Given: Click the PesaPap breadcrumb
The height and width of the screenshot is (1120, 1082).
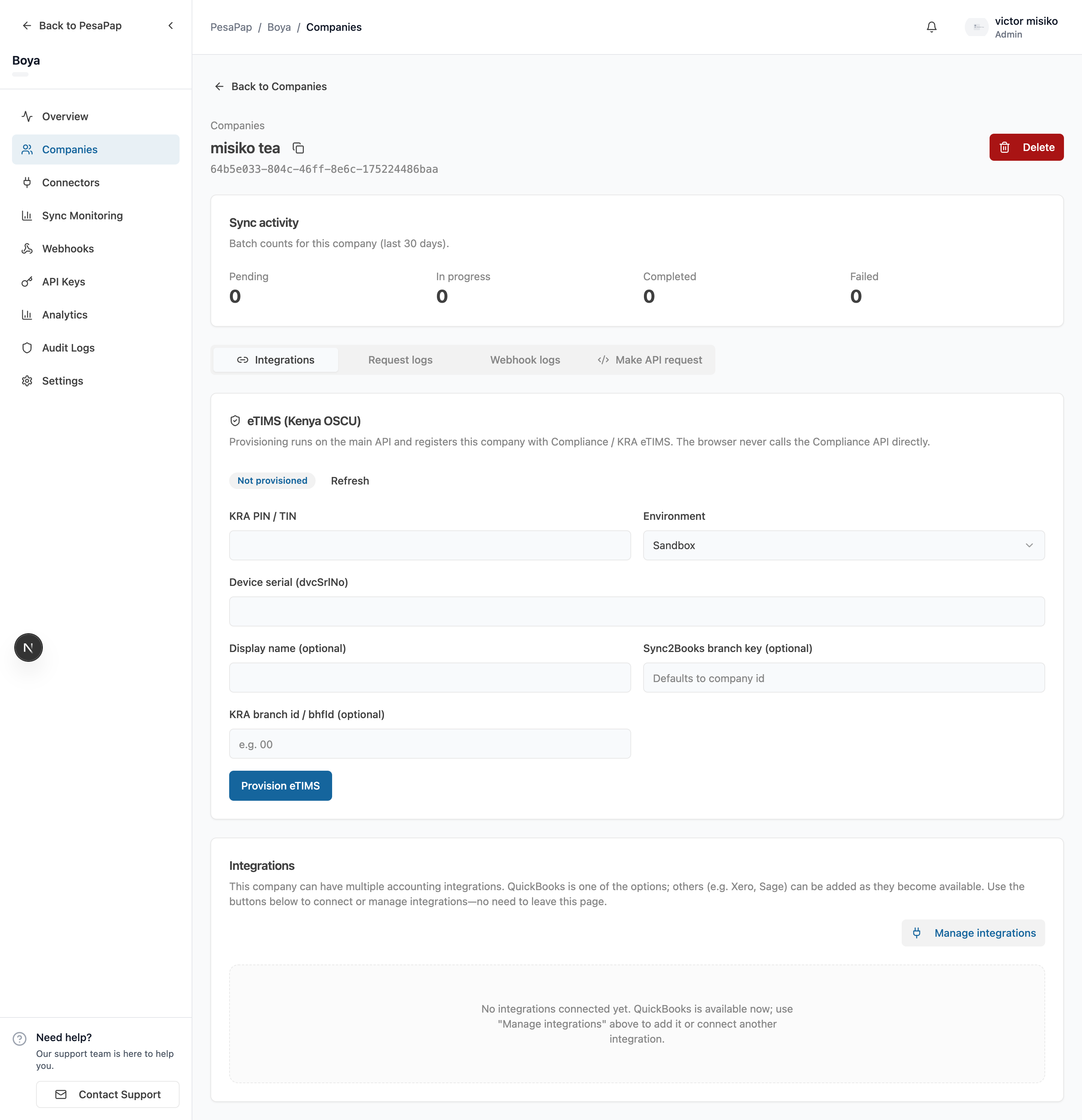Looking at the screenshot, I should tap(231, 27).
